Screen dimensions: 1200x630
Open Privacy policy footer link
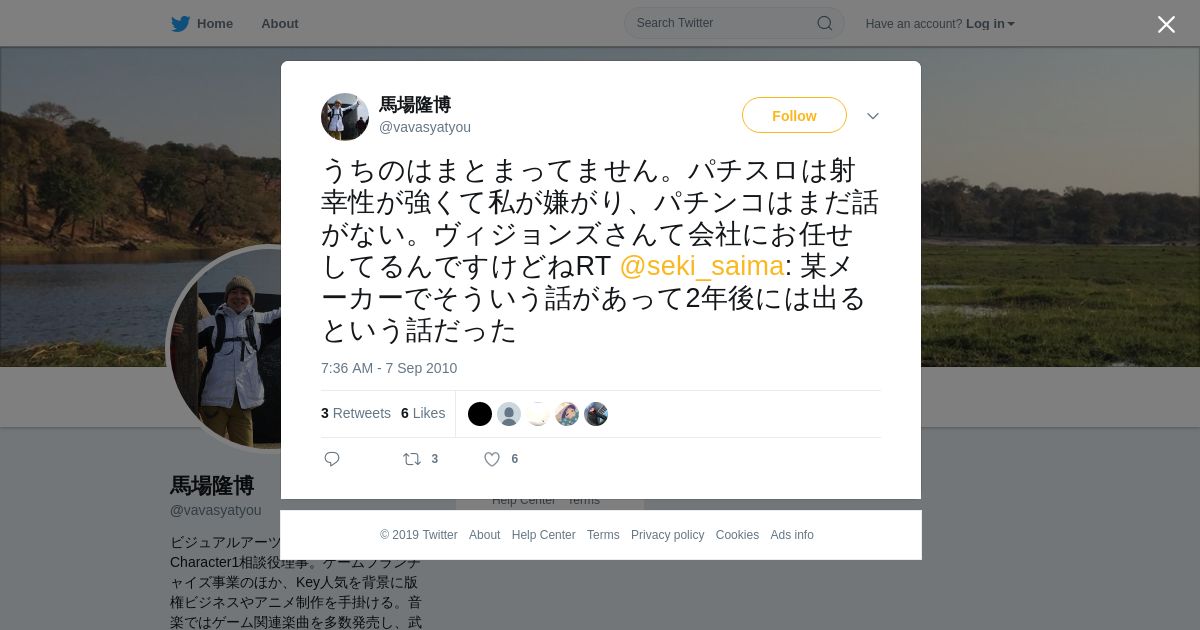[x=667, y=535]
